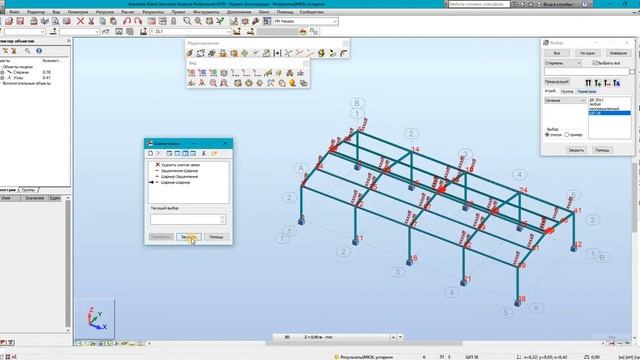Click the Ни один button
The width and height of the screenshot is (640, 360).
[x=587, y=53]
